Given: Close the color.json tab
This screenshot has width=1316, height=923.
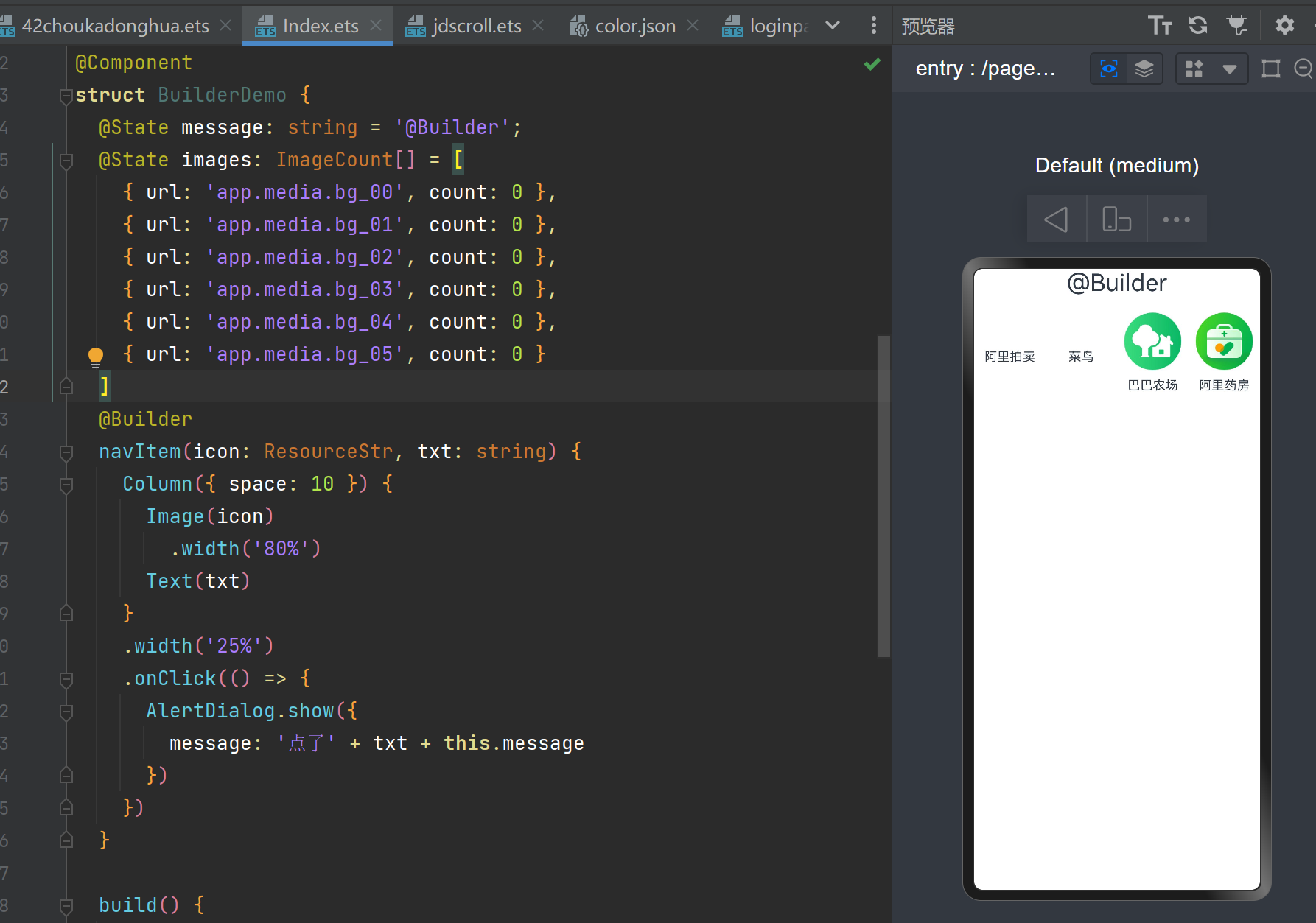Looking at the screenshot, I should point(693,26).
